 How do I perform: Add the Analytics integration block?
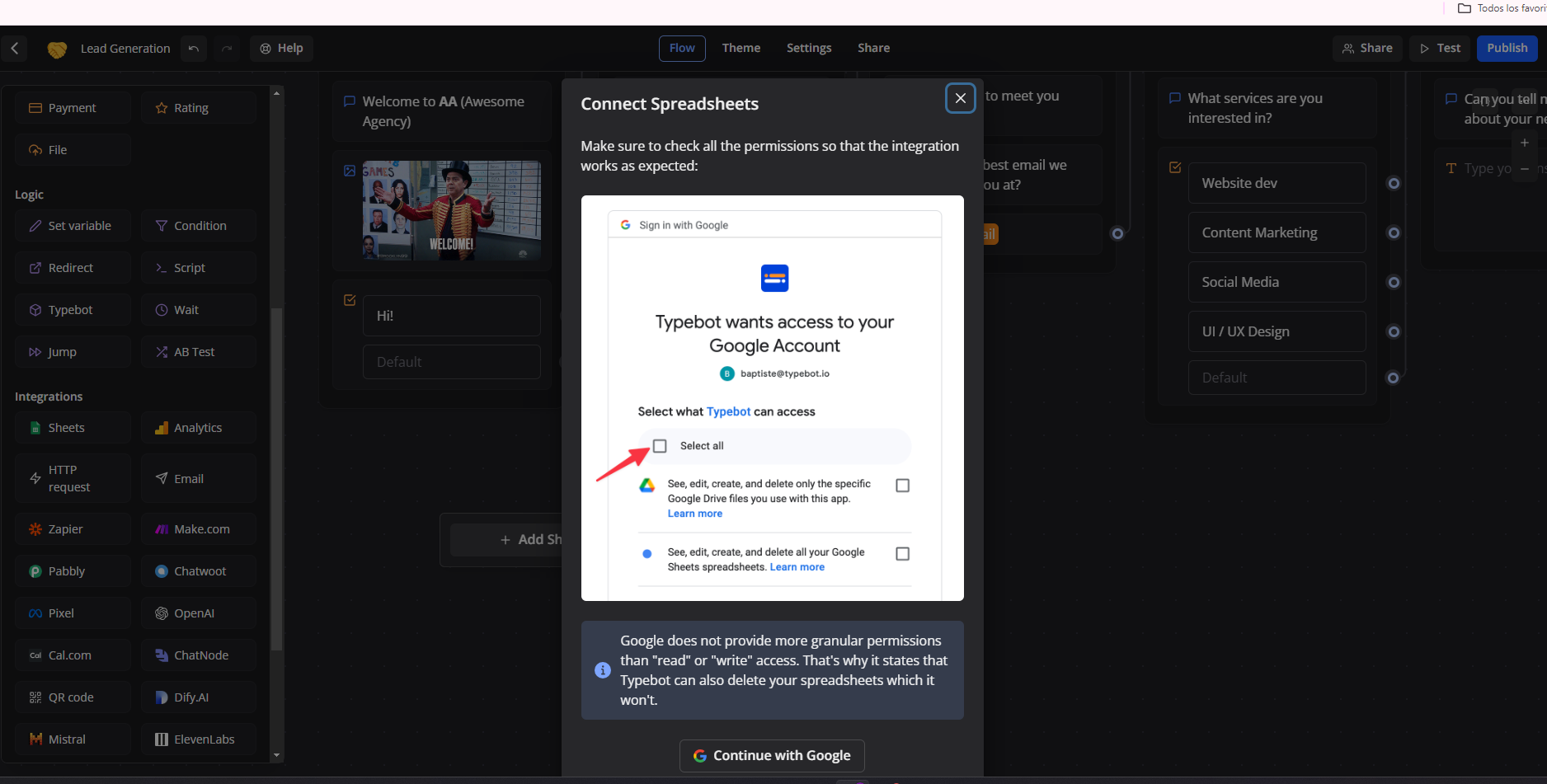point(198,428)
